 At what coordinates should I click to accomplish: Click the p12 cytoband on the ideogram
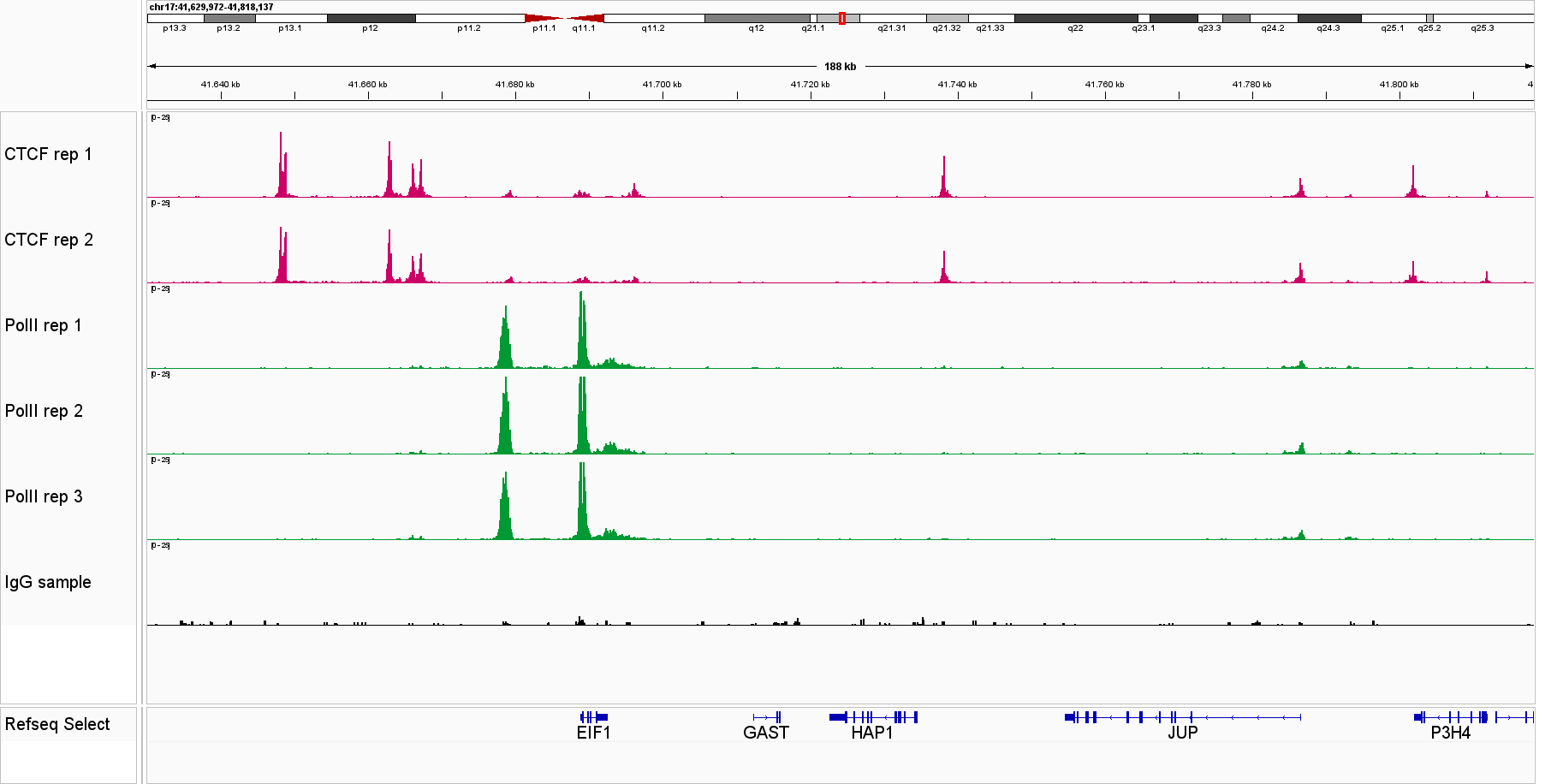coord(371,18)
